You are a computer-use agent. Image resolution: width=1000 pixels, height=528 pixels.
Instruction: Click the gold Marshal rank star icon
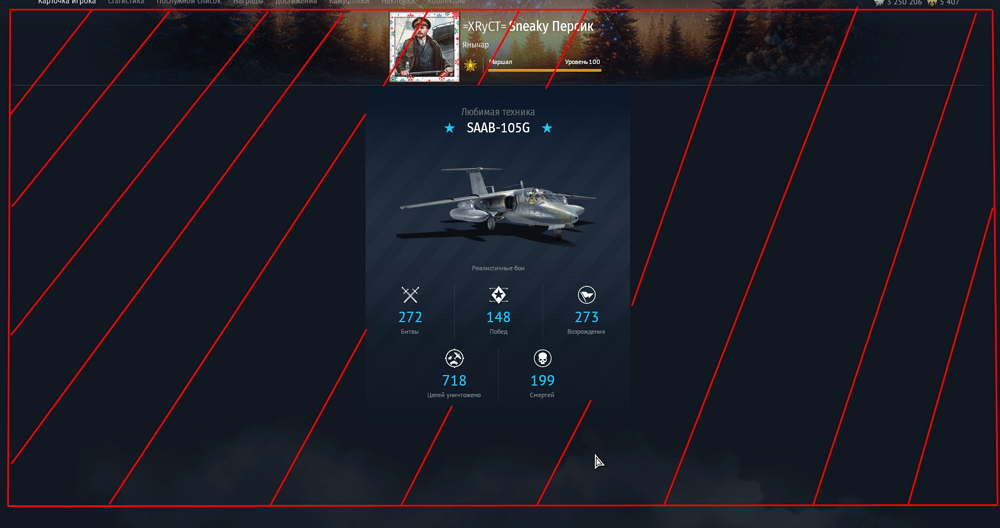pyautogui.click(x=471, y=65)
